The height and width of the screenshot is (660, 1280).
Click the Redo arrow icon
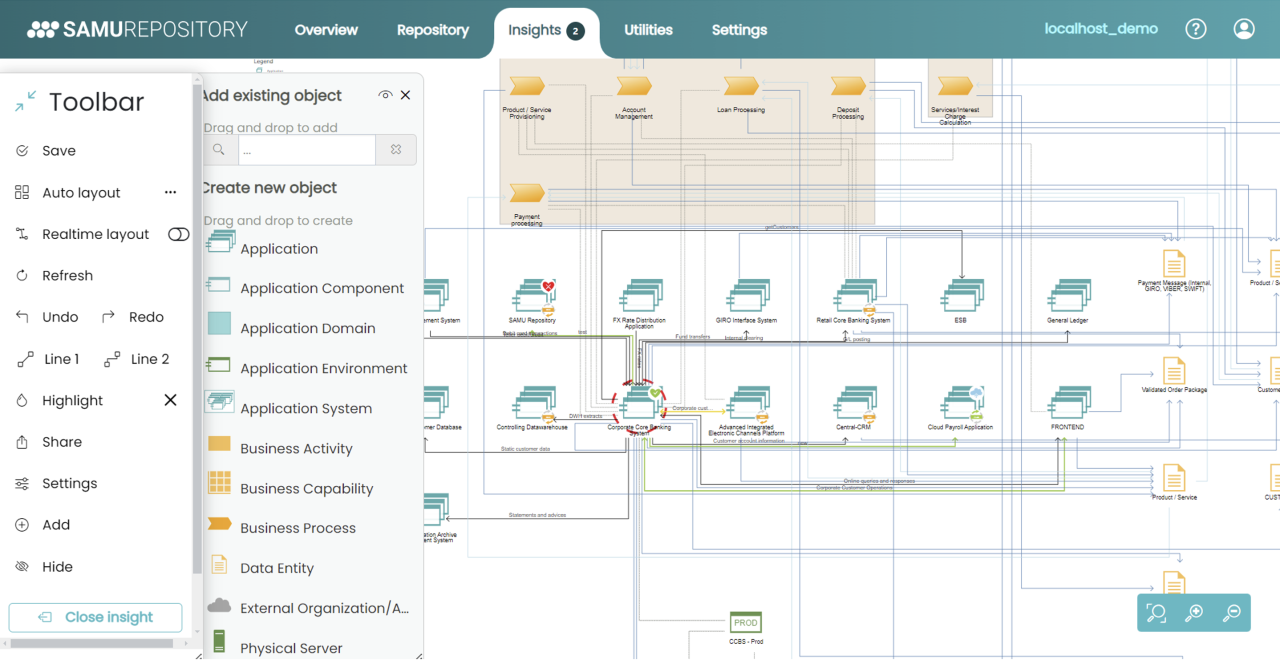[109, 317]
